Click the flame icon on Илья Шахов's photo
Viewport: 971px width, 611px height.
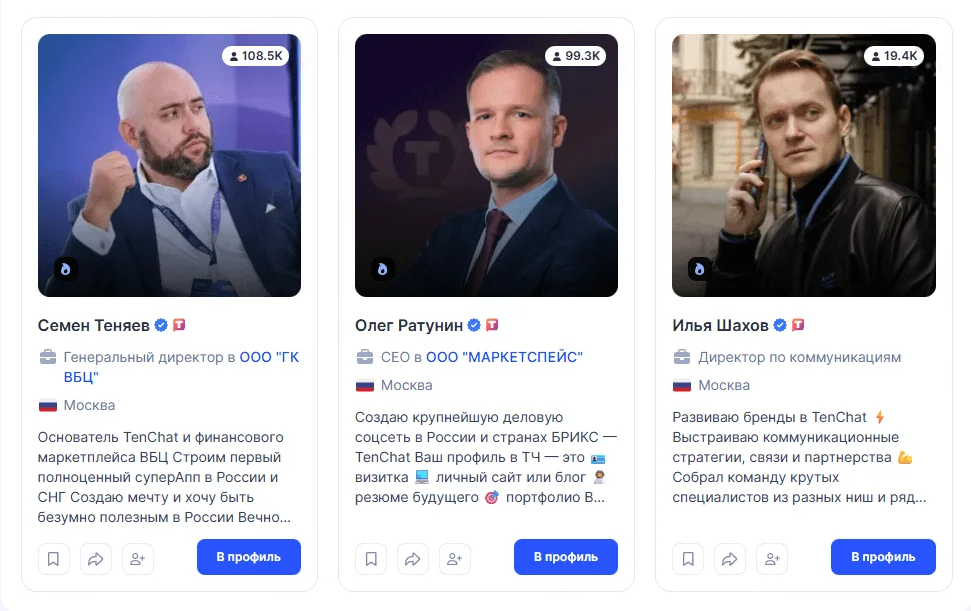(699, 269)
